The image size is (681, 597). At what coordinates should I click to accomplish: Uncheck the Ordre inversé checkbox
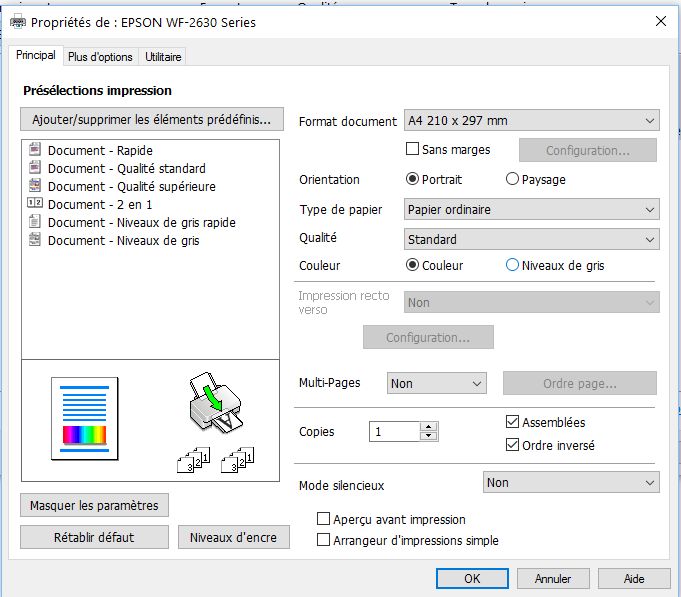pos(512,445)
